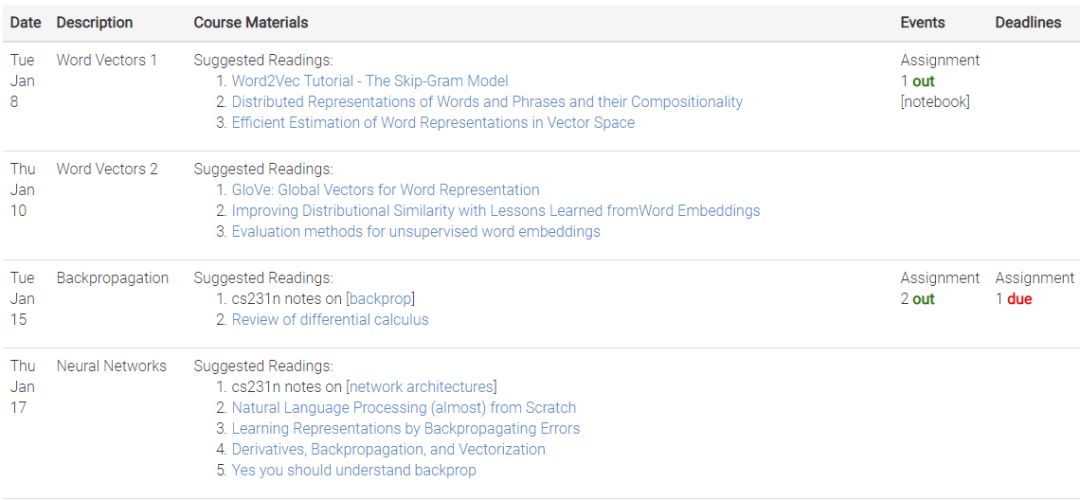The height and width of the screenshot is (500, 1080).
Task: Open Learning Representations by Backpropagating Errors
Action: tap(405, 429)
